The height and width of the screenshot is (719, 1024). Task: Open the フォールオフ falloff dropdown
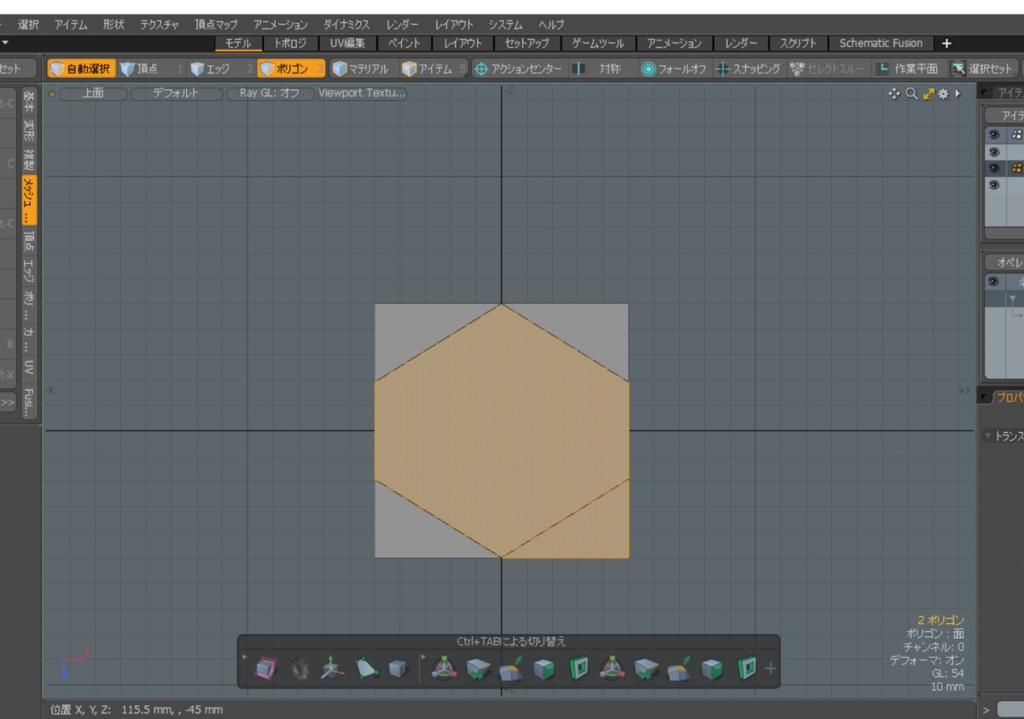(x=675, y=69)
